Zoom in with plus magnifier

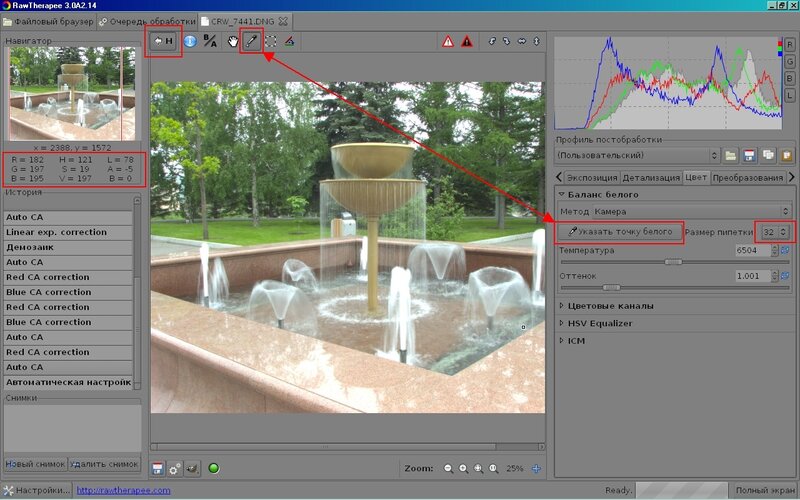coord(463,468)
